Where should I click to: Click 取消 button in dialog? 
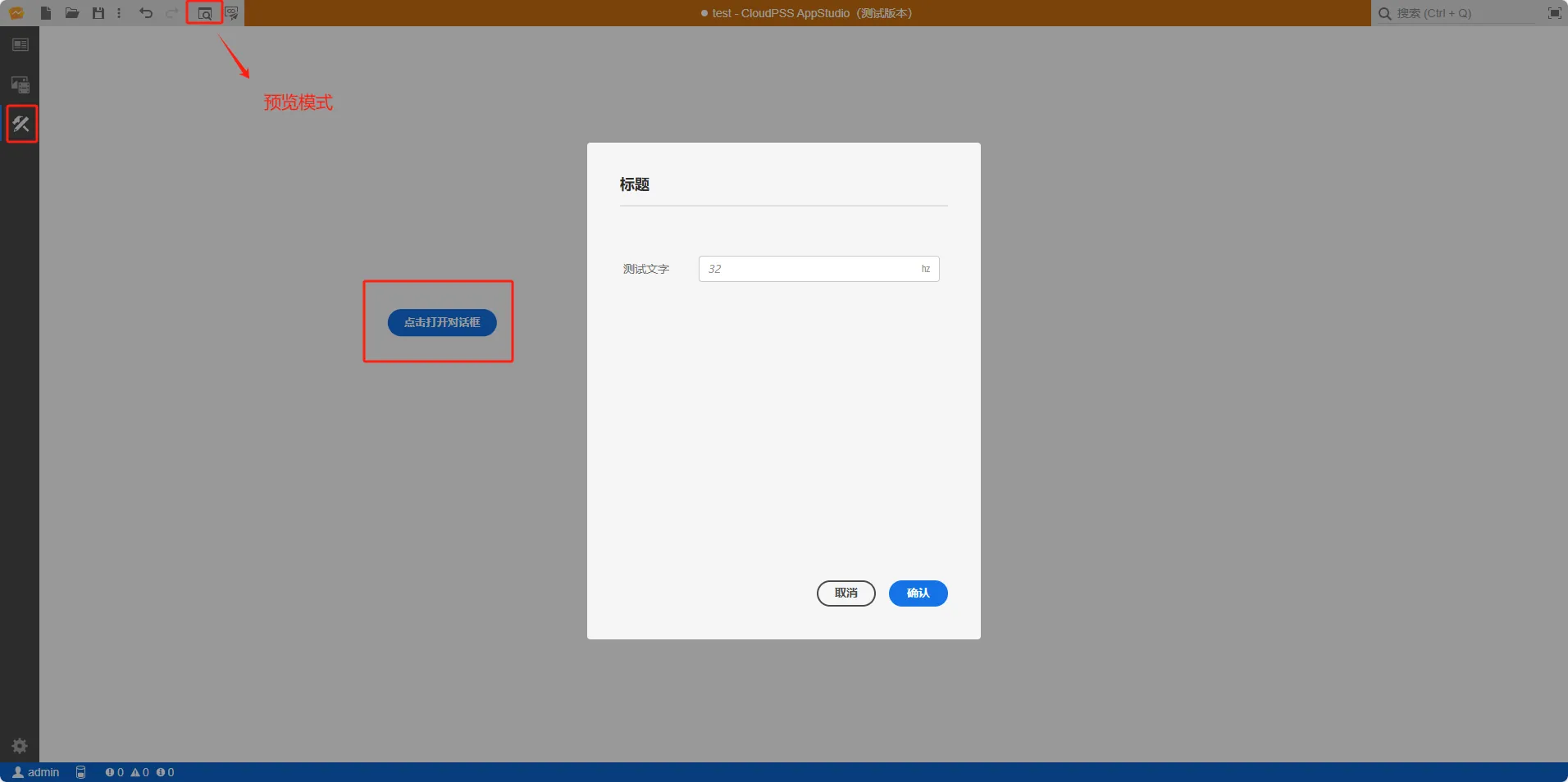click(x=846, y=593)
